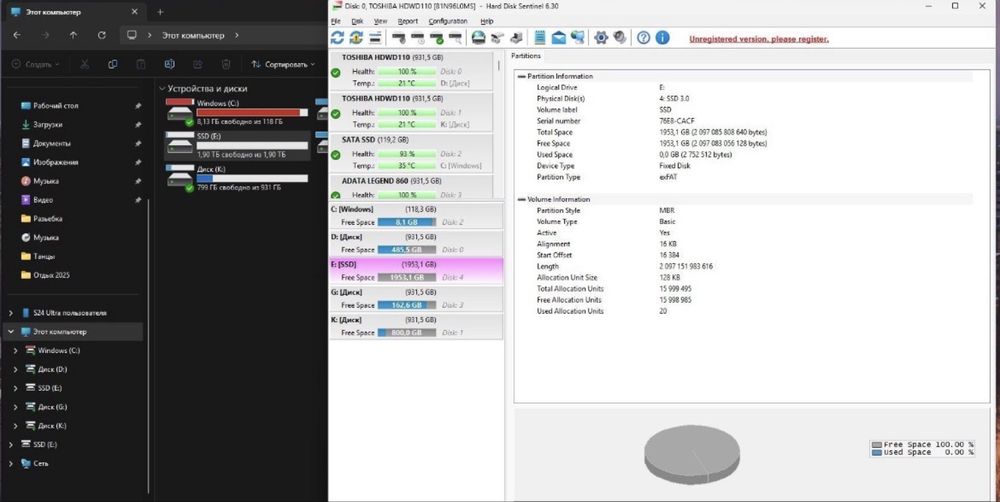Open the File menu in Hard Disk Sentinel
Viewport: 1000px width, 502px height.
[x=335, y=21]
